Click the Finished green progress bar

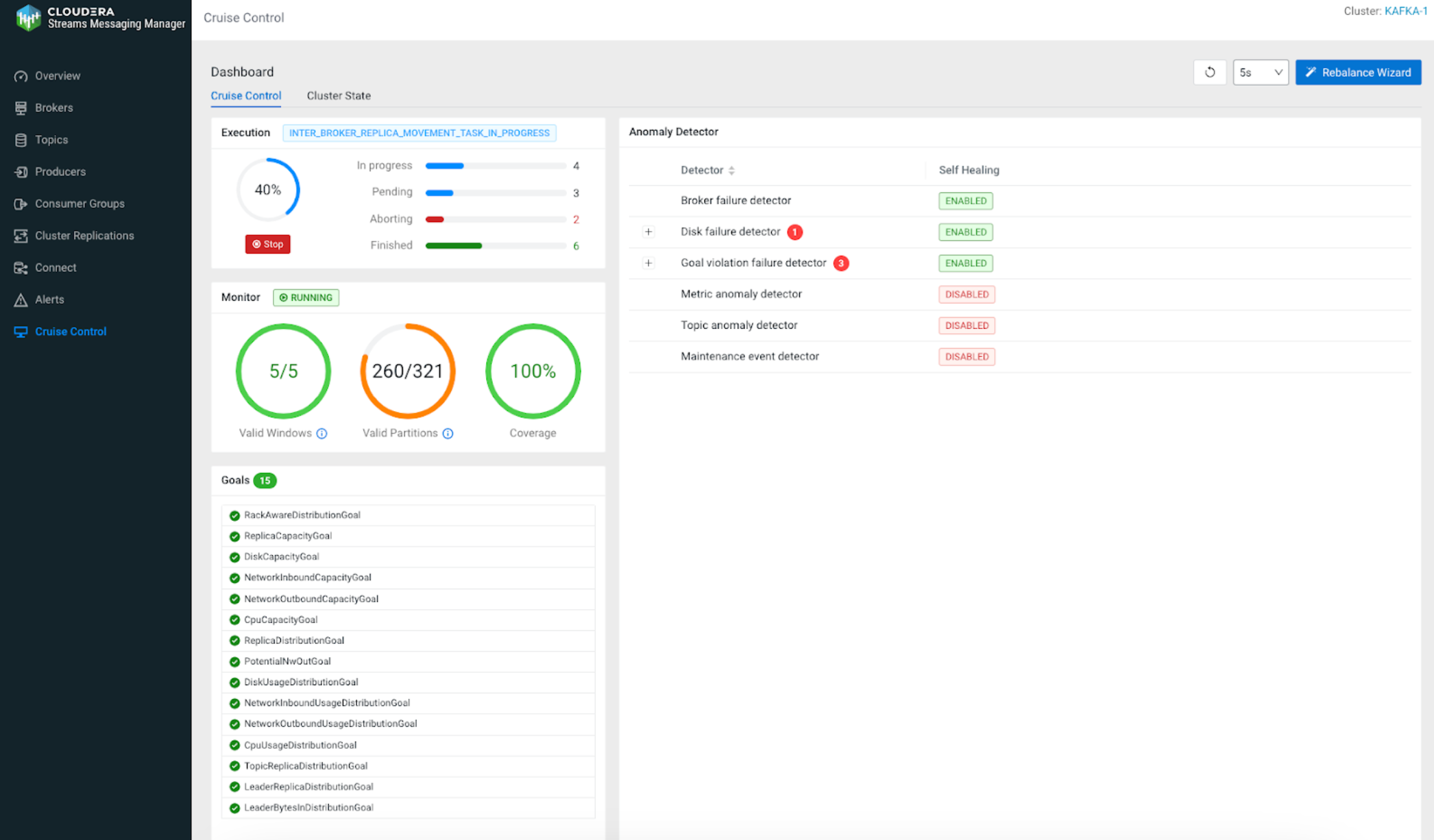click(454, 245)
